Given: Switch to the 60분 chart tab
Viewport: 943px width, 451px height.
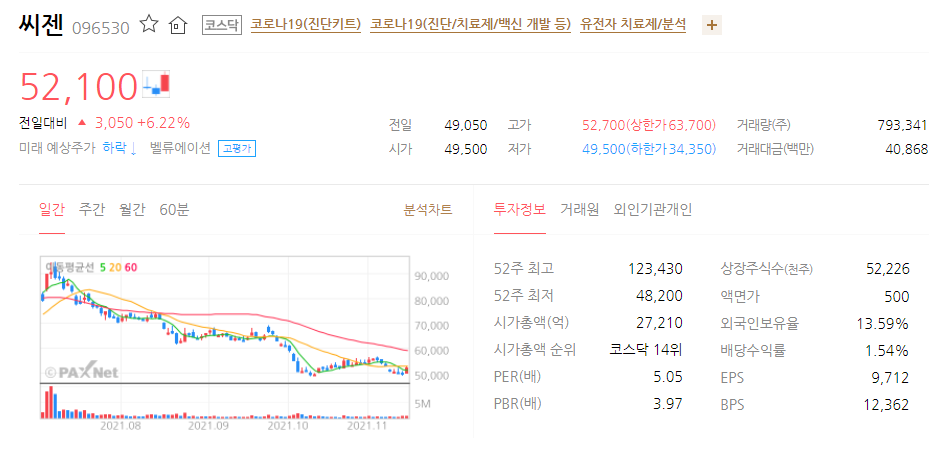Looking at the screenshot, I should pyautogui.click(x=174, y=210).
